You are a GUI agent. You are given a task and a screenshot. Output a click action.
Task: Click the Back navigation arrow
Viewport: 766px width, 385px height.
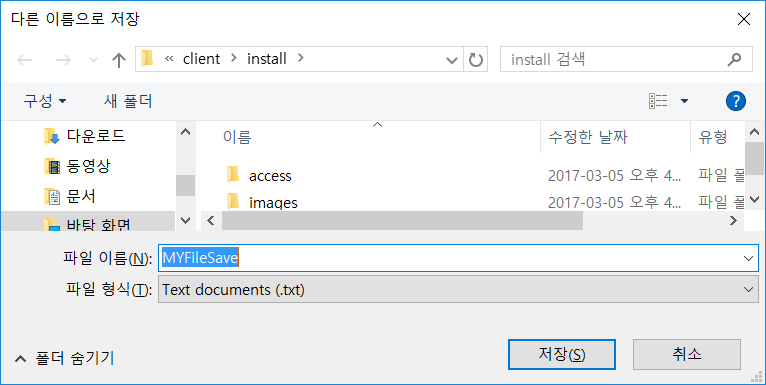[x=24, y=60]
